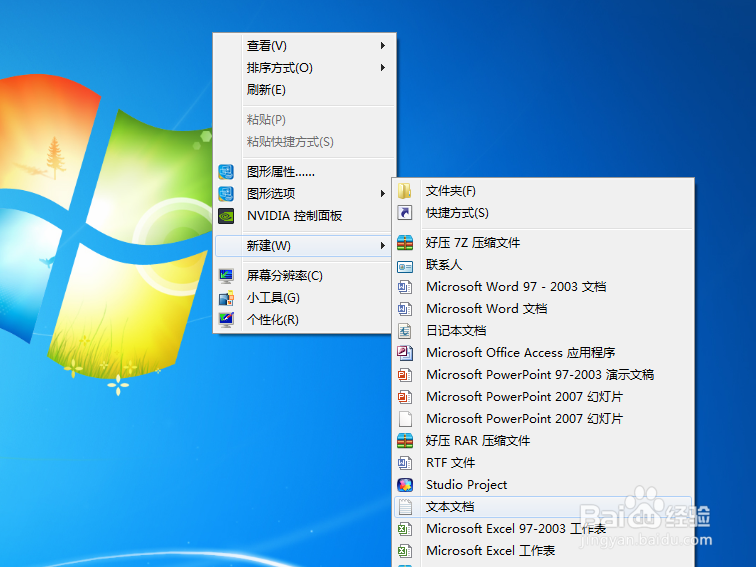This screenshot has width=756, height=567.
Task: Click the 好压 7Z archive icon
Action: (405, 243)
